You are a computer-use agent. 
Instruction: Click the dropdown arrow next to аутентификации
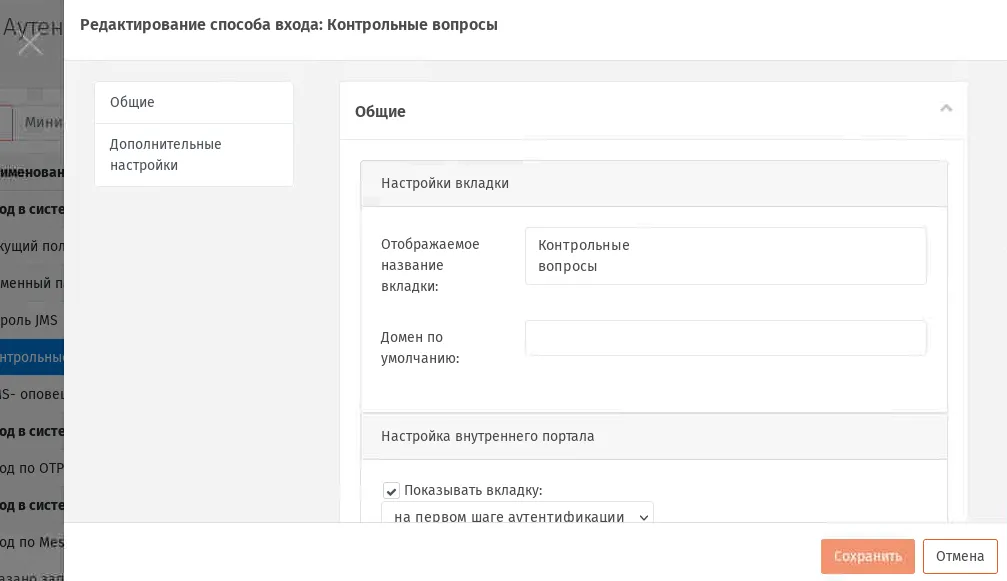(x=644, y=517)
